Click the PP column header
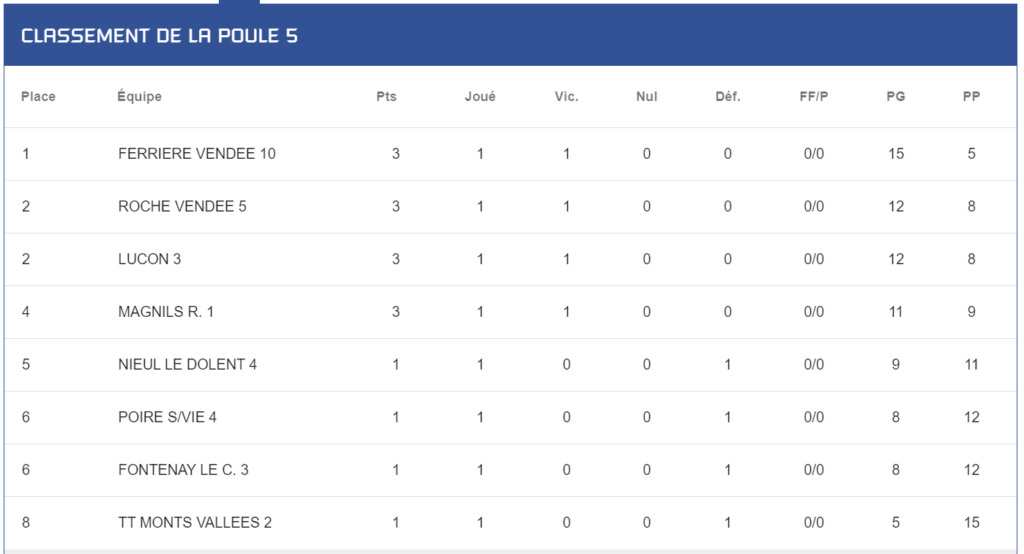This screenshot has height=554, width=1024. click(971, 97)
